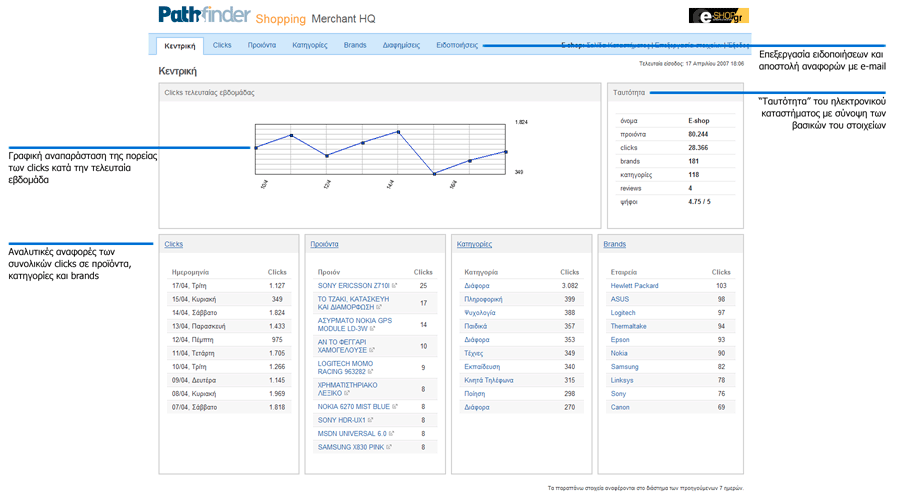The width and height of the screenshot is (900, 501).
Task: Open ΑΣΥΡΜΑΤΟ NOKIA GPS MODULE product link
Action: click(355, 324)
